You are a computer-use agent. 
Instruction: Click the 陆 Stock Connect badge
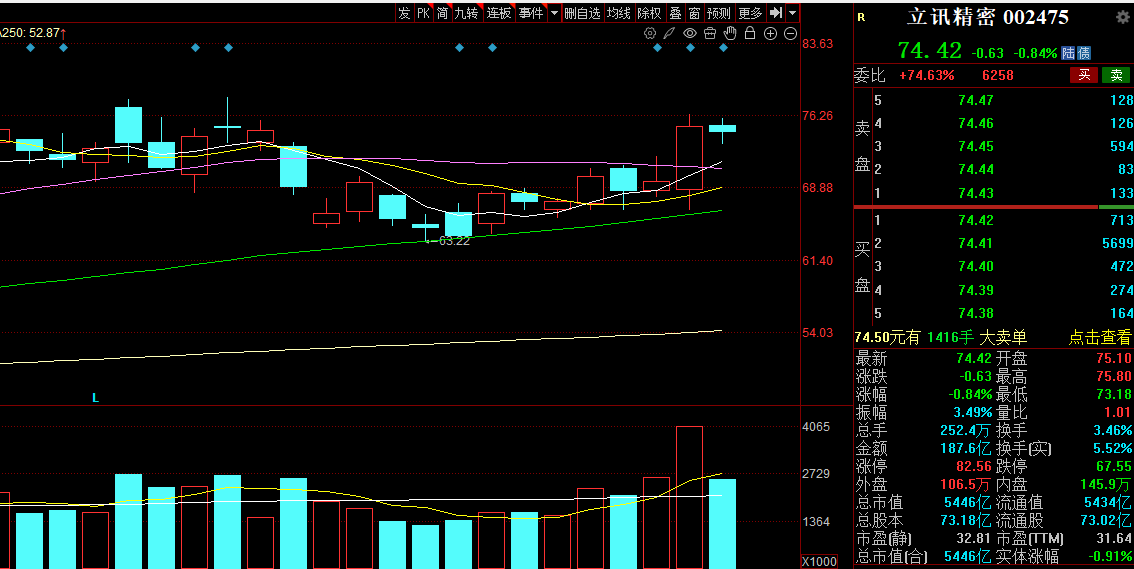click(1068, 53)
